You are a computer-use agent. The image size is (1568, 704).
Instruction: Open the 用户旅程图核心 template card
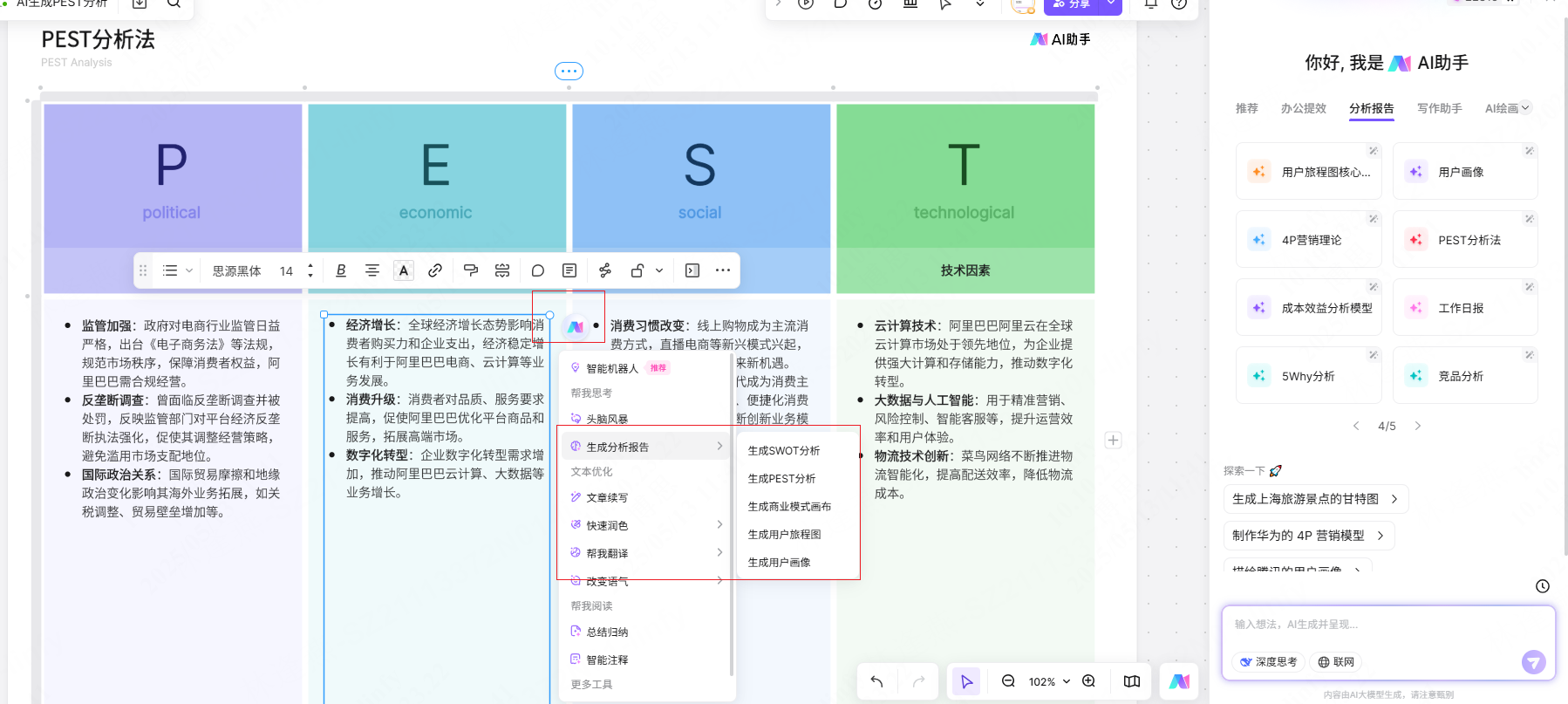point(1308,172)
